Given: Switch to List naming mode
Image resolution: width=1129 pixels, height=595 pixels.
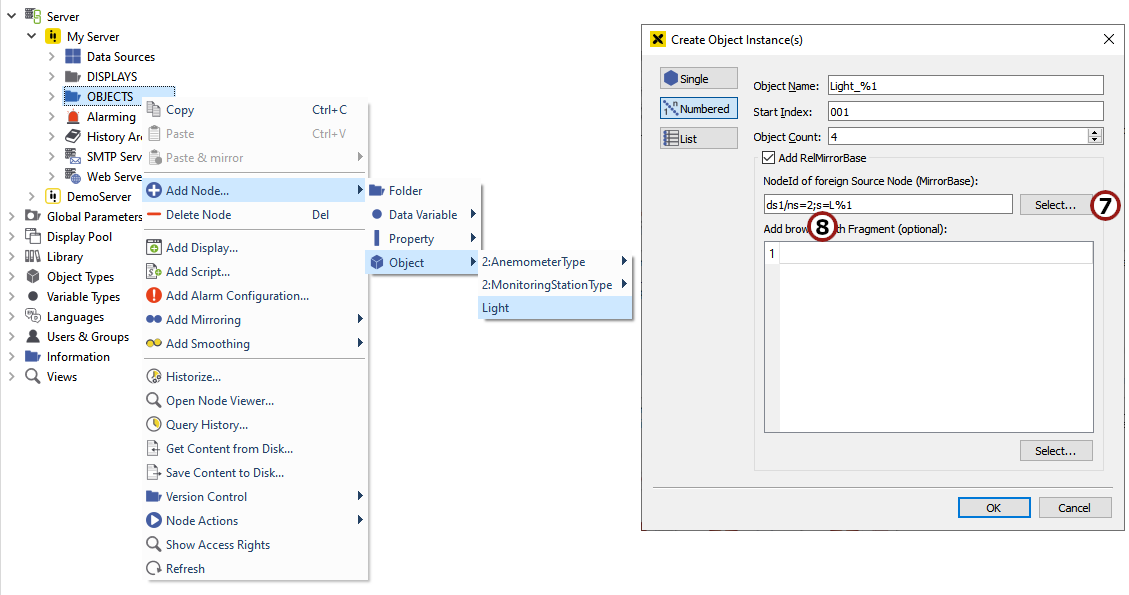Looking at the screenshot, I should pos(698,137).
